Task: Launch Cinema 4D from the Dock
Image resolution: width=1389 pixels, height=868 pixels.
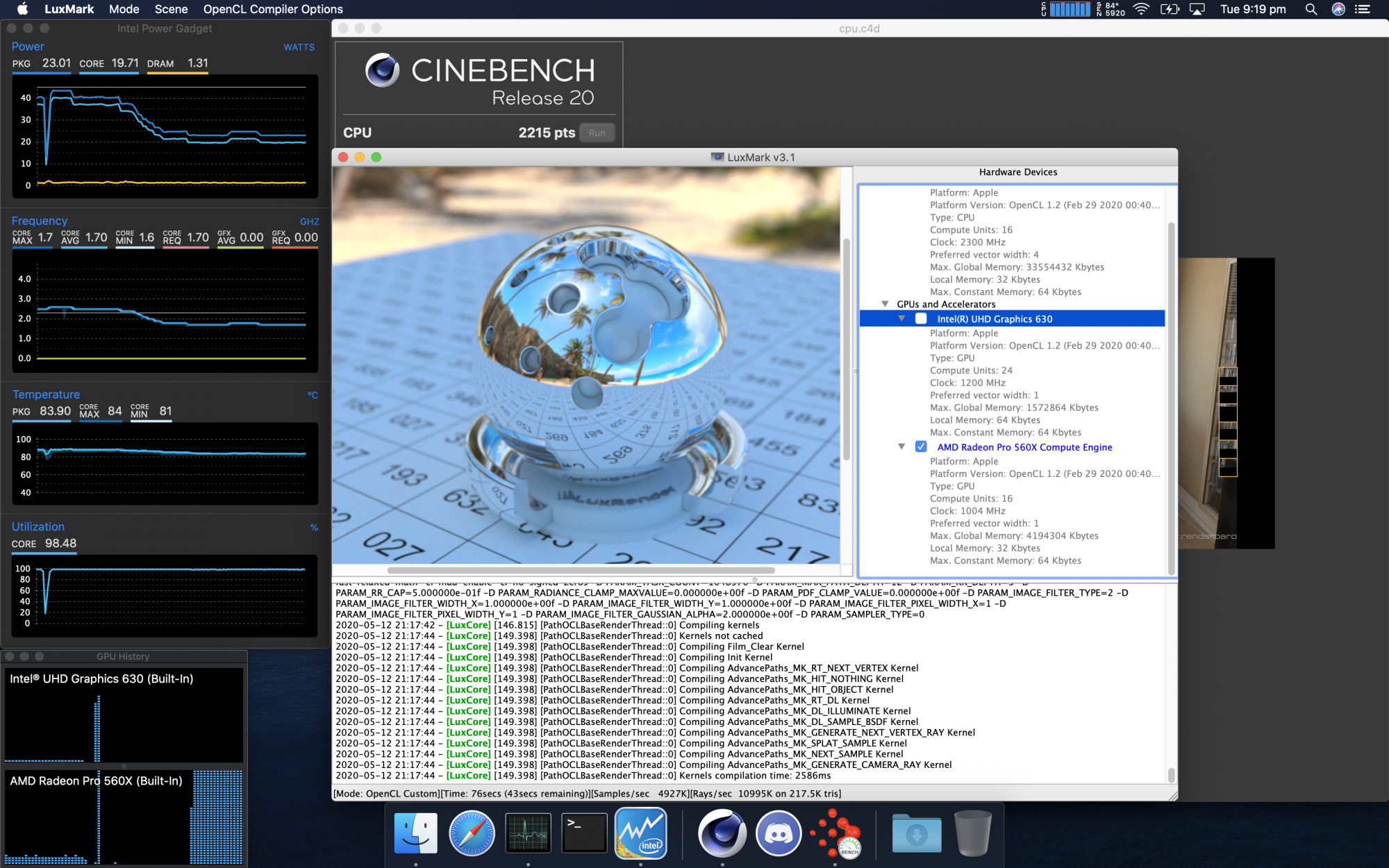Action: tap(722, 833)
